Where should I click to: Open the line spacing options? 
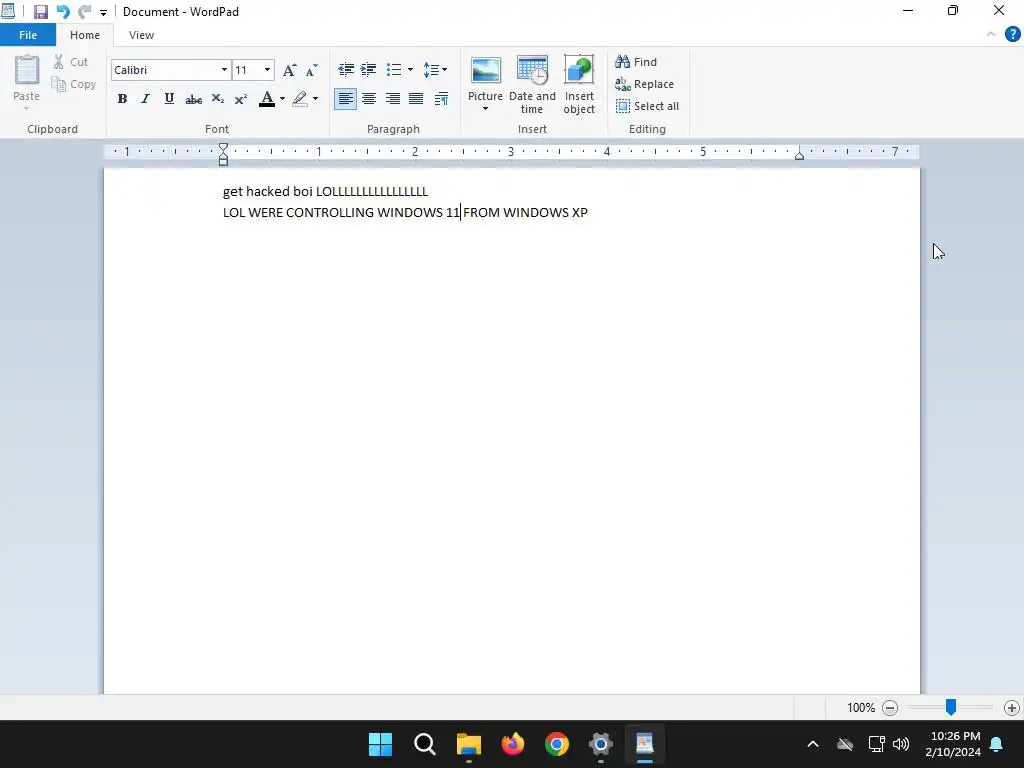[x=435, y=69]
